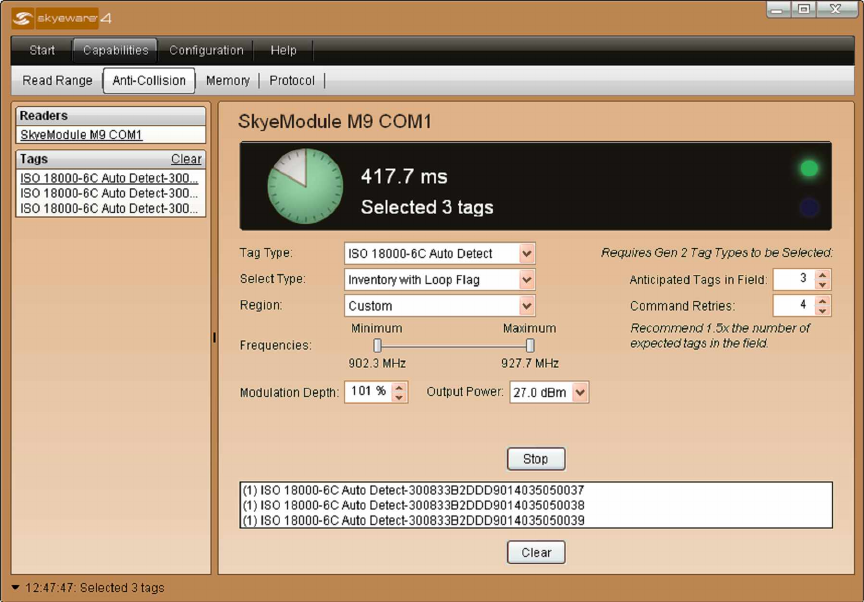The image size is (864, 602).
Task: Click the Maximum frequency slider handle
Action: click(530, 345)
